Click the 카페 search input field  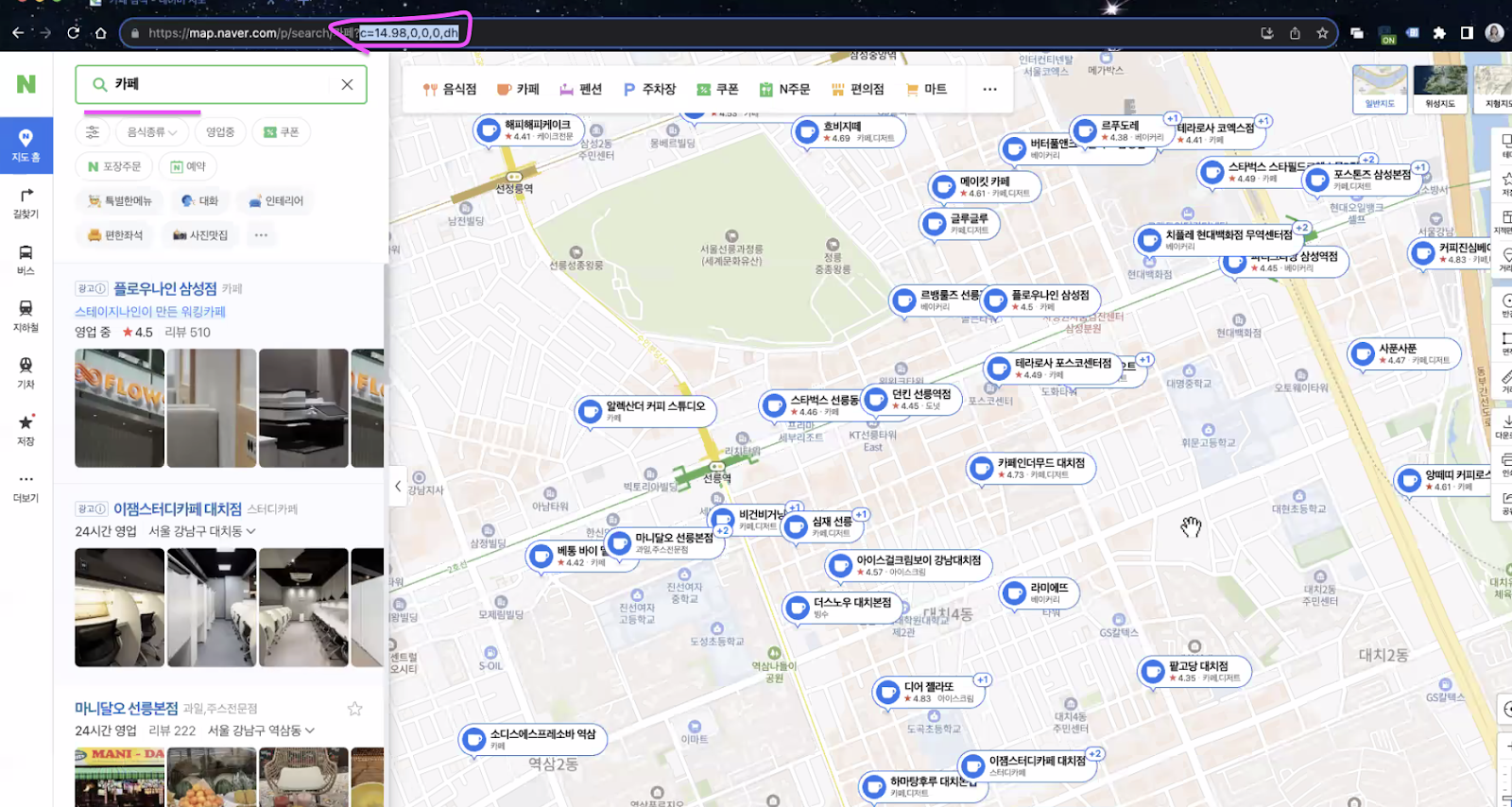(221, 84)
